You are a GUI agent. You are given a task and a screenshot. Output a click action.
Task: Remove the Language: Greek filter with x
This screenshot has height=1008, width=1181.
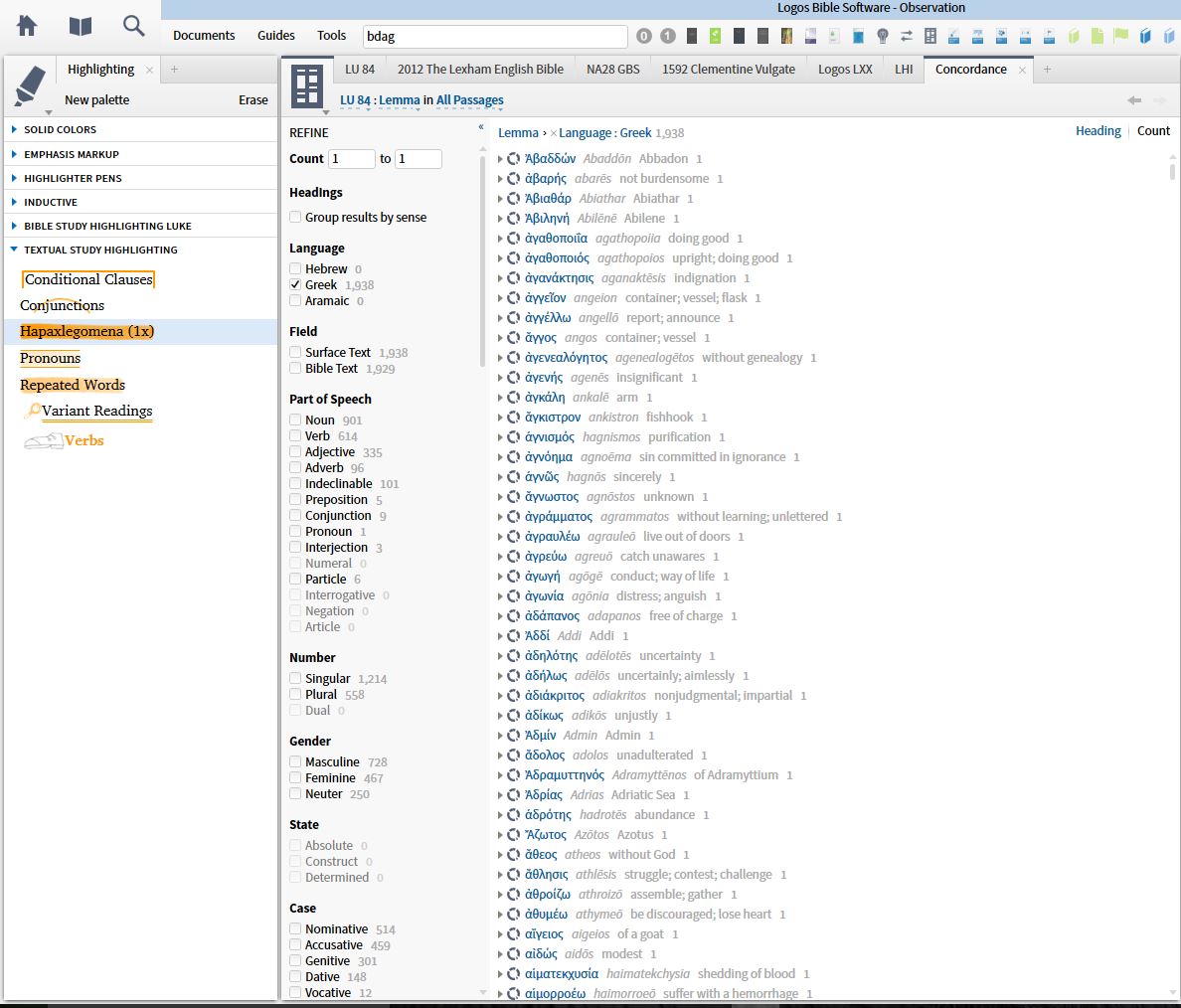click(x=554, y=133)
